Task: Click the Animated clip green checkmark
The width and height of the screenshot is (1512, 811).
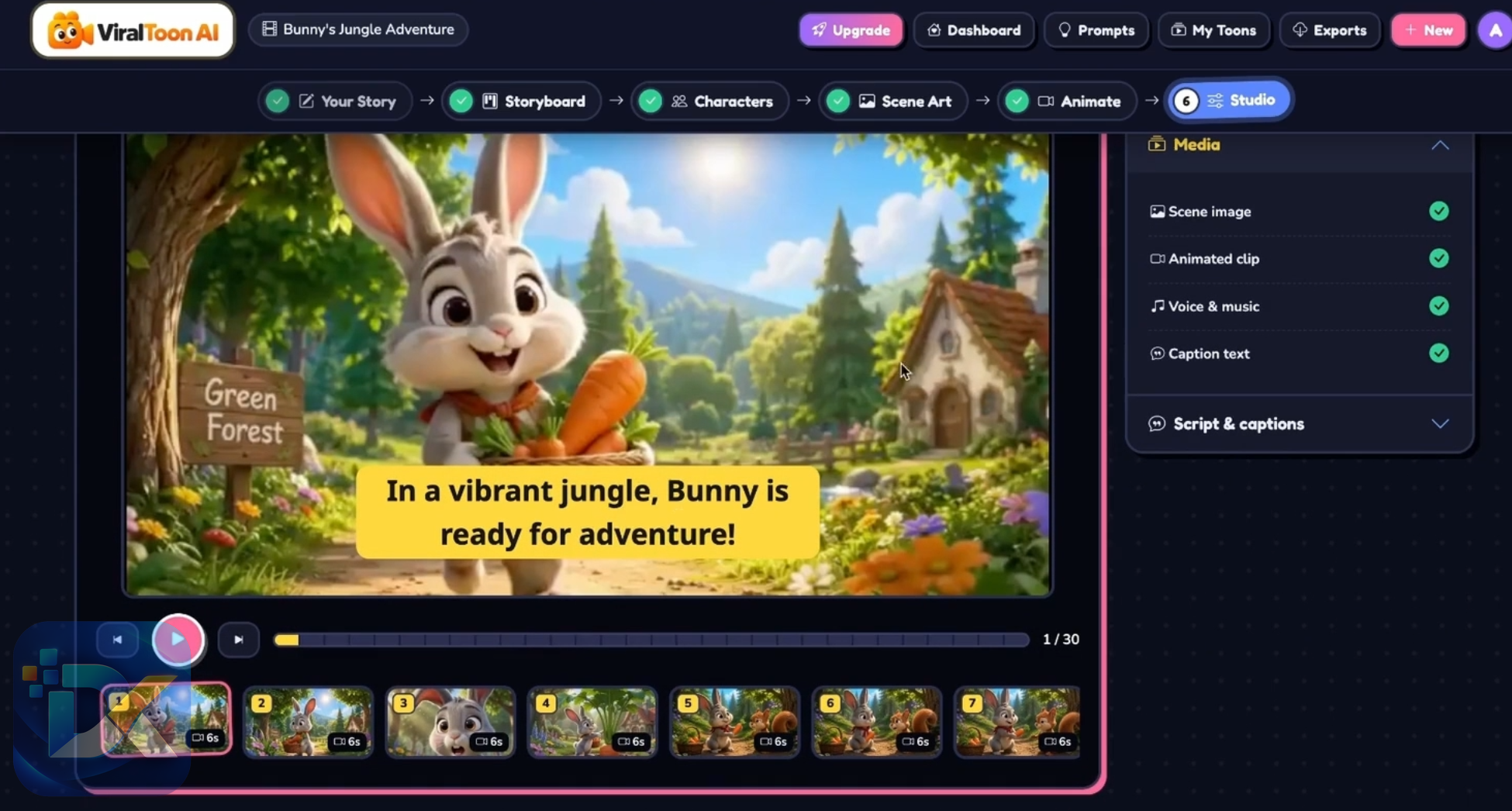Action: point(1439,258)
